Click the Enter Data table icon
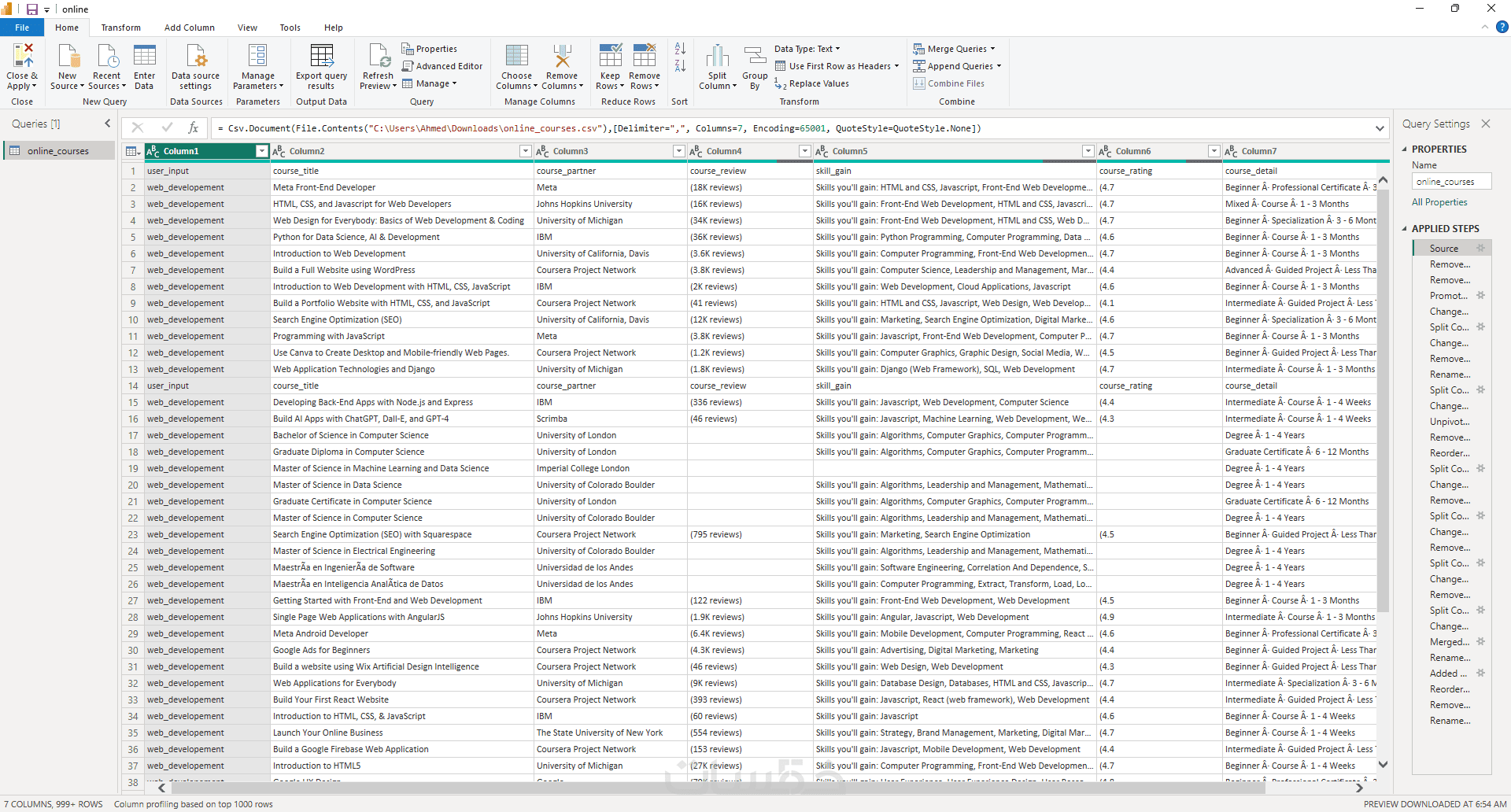Screen dimensions: 1511x812 (x=144, y=57)
